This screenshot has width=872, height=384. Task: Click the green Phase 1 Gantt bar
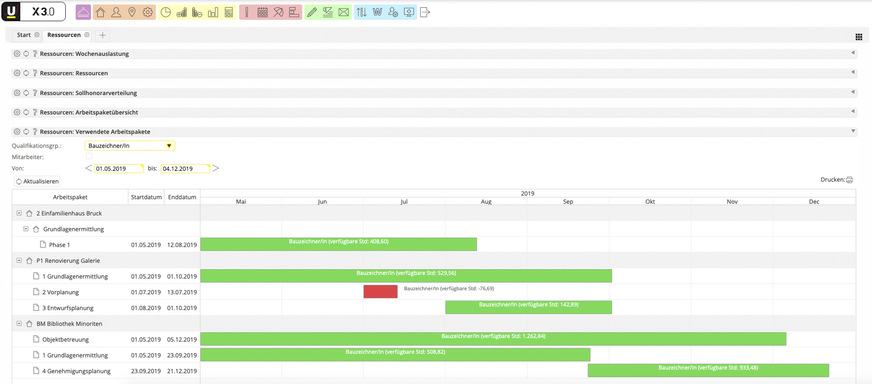[339, 244]
